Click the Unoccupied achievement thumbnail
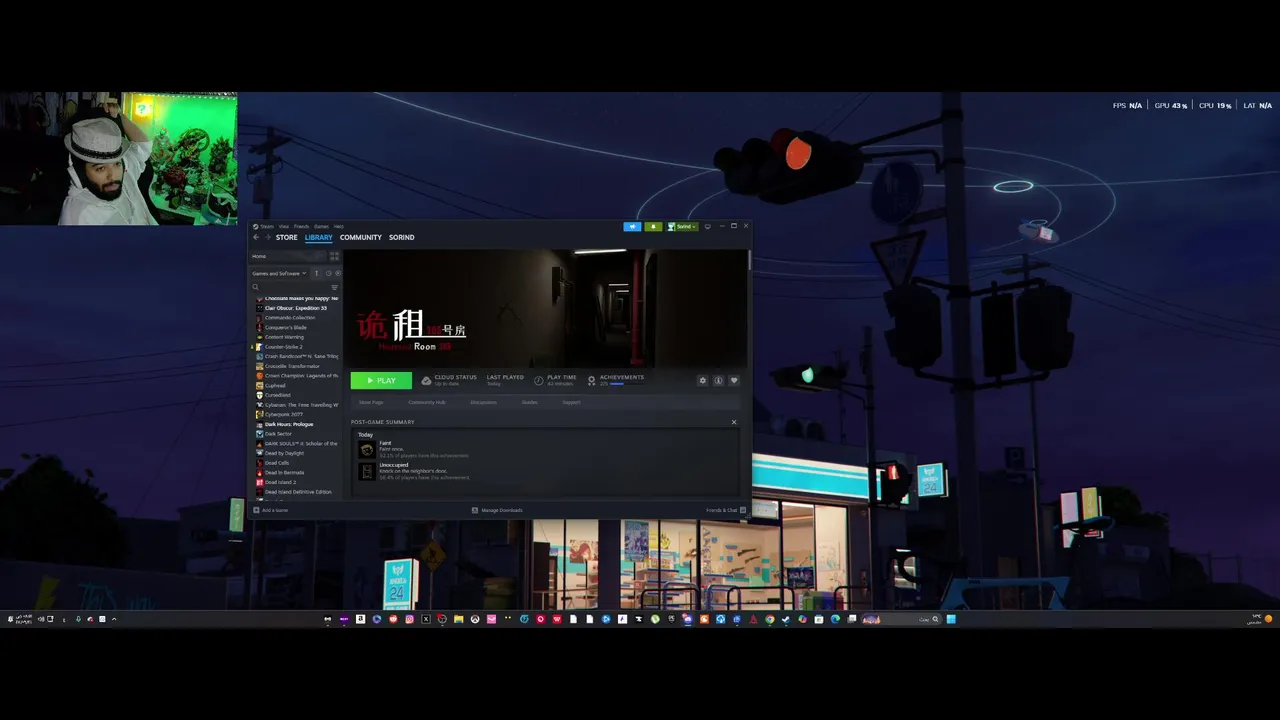This screenshot has width=1280, height=720. click(367, 471)
